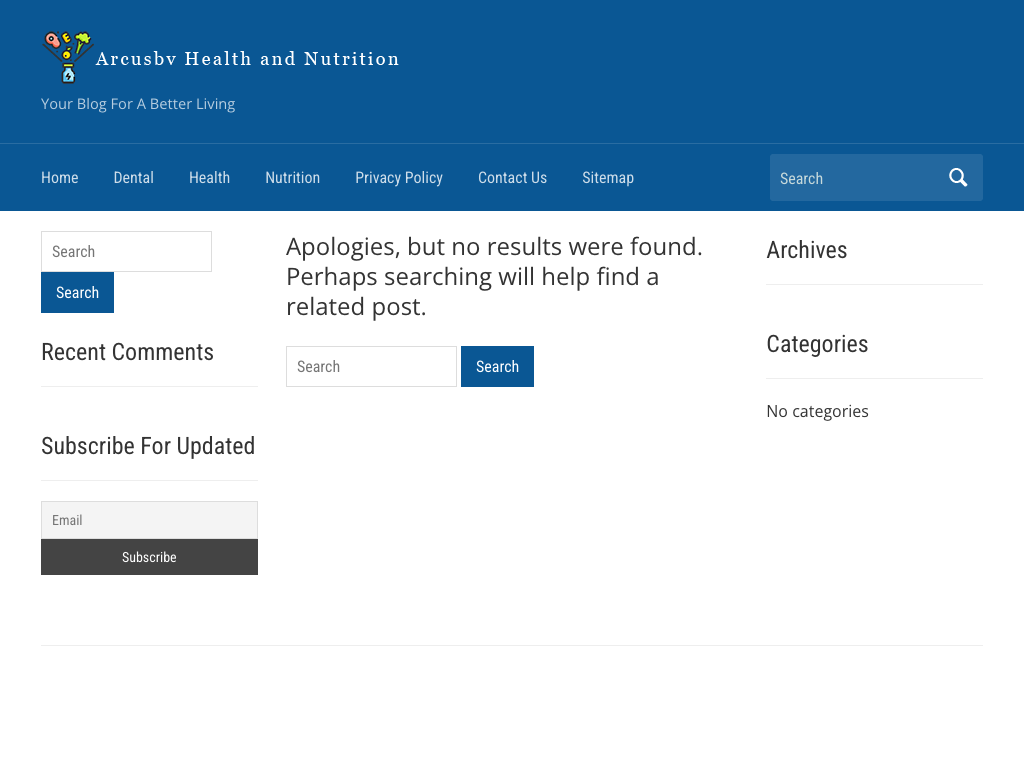This screenshot has width=1024, height=768.
Task: Navigate to Contact Us
Action: pos(512,178)
